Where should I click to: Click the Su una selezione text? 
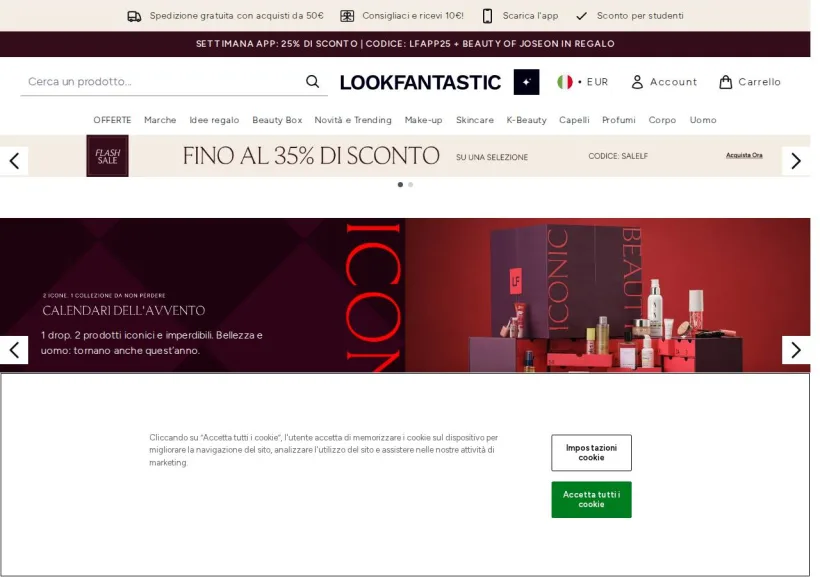point(492,157)
